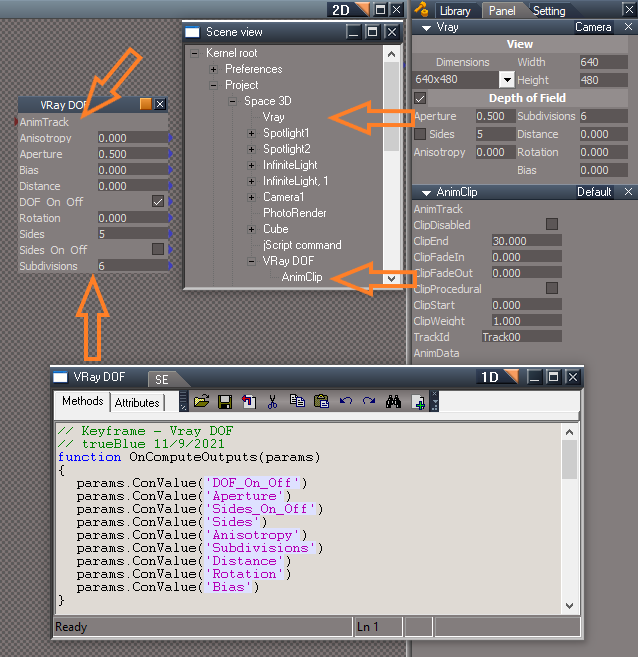Image resolution: width=638 pixels, height=657 pixels.
Task: Click the Open file icon in script editor
Action: pyautogui.click(x=201, y=401)
